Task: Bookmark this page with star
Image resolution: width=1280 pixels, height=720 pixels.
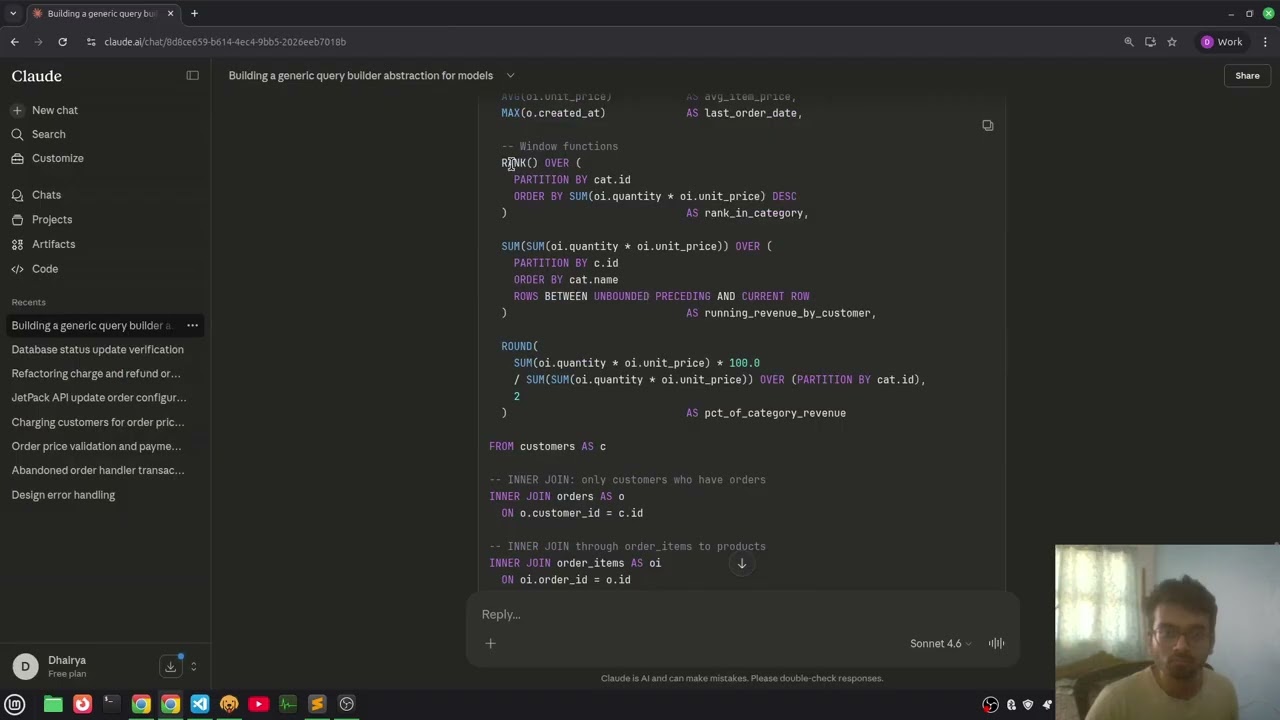Action: tap(1172, 42)
